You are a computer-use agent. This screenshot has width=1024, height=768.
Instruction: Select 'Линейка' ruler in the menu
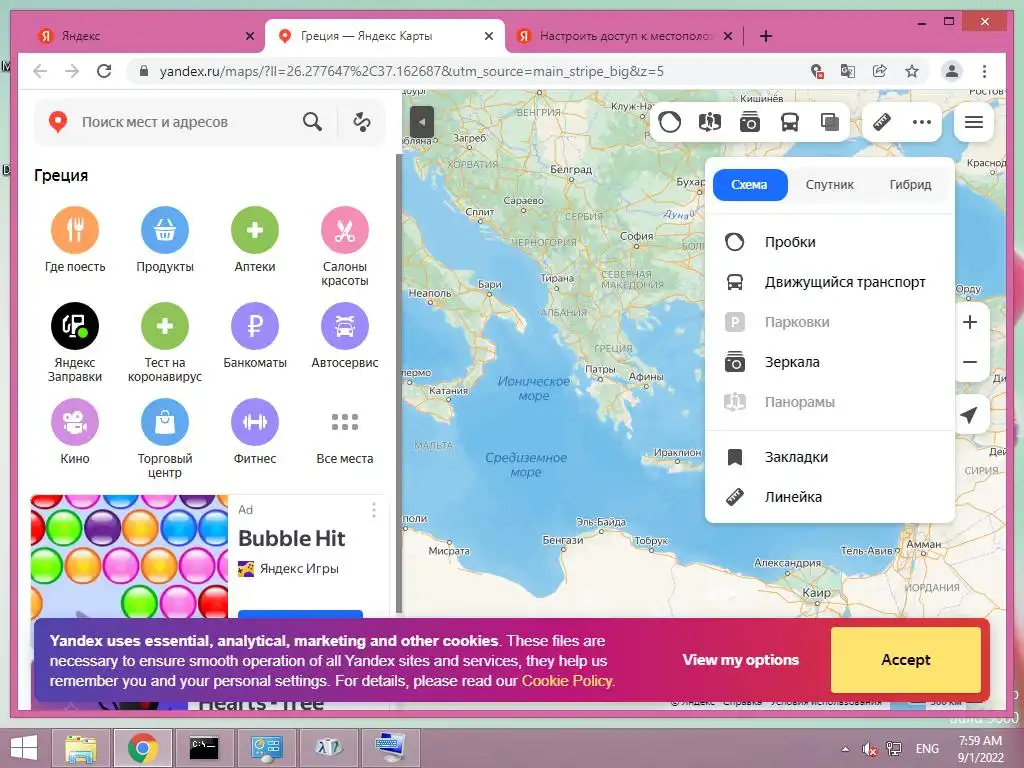[829, 497]
